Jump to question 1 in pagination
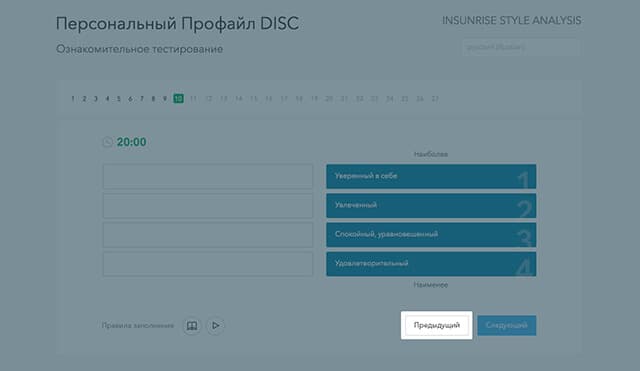Viewport: 640px width, 371px height. pos(73,99)
